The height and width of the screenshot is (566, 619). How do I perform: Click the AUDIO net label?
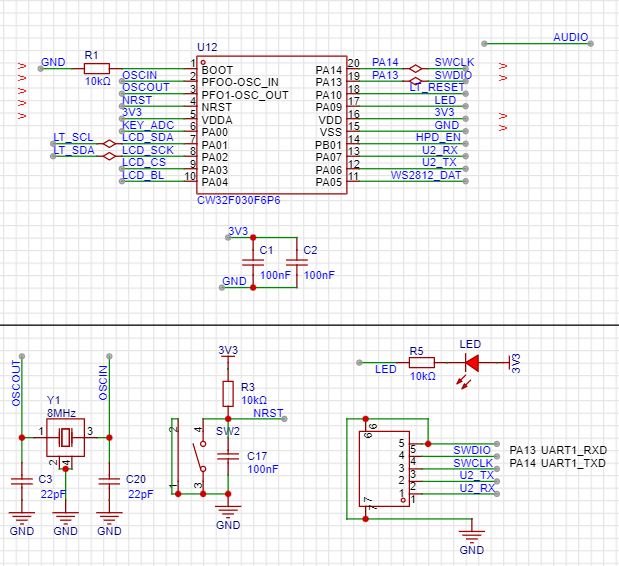pyautogui.click(x=570, y=37)
